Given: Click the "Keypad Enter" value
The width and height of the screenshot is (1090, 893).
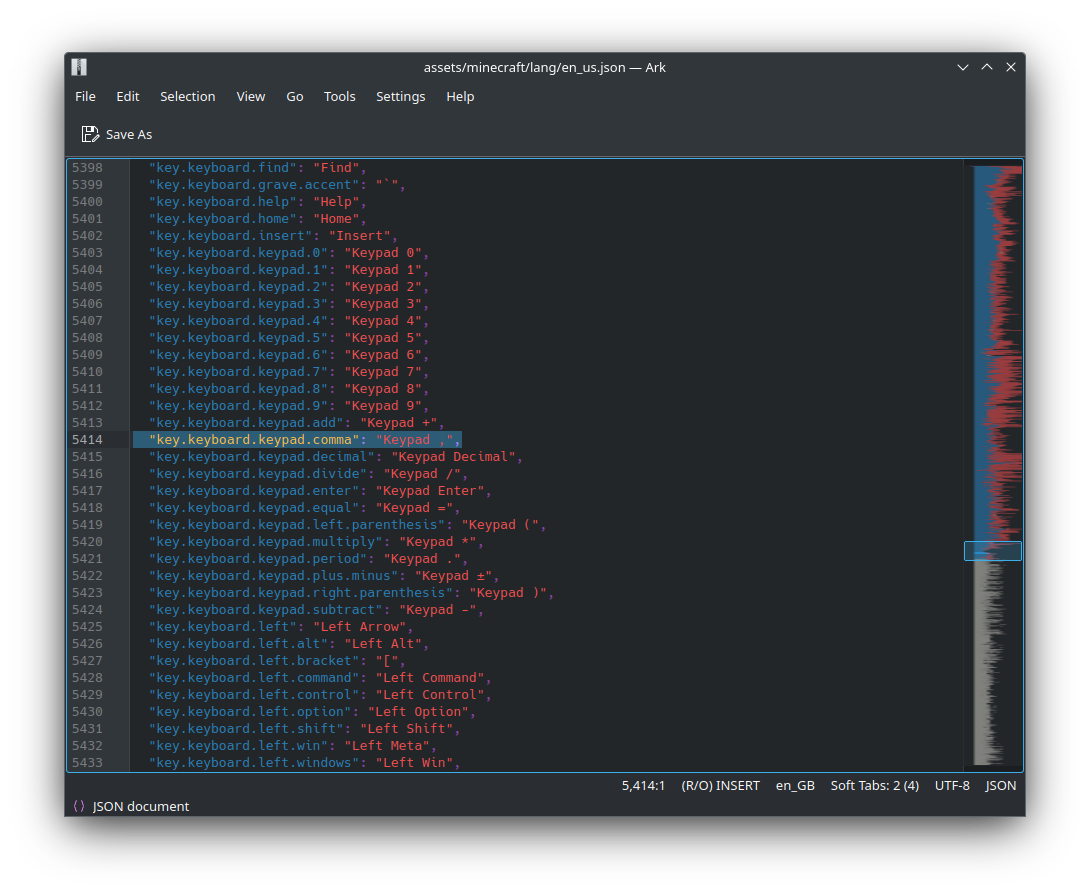Looking at the screenshot, I should click(x=430, y=491).
